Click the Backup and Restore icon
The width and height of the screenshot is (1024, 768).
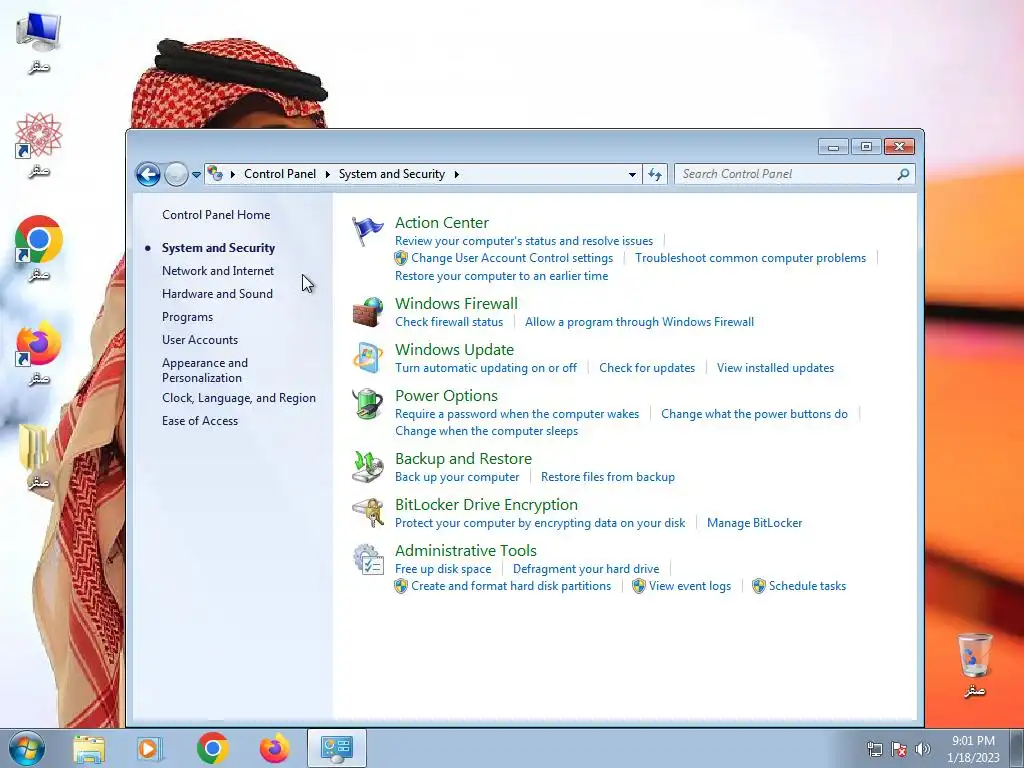pyautogui.click(x=368, y=466)
